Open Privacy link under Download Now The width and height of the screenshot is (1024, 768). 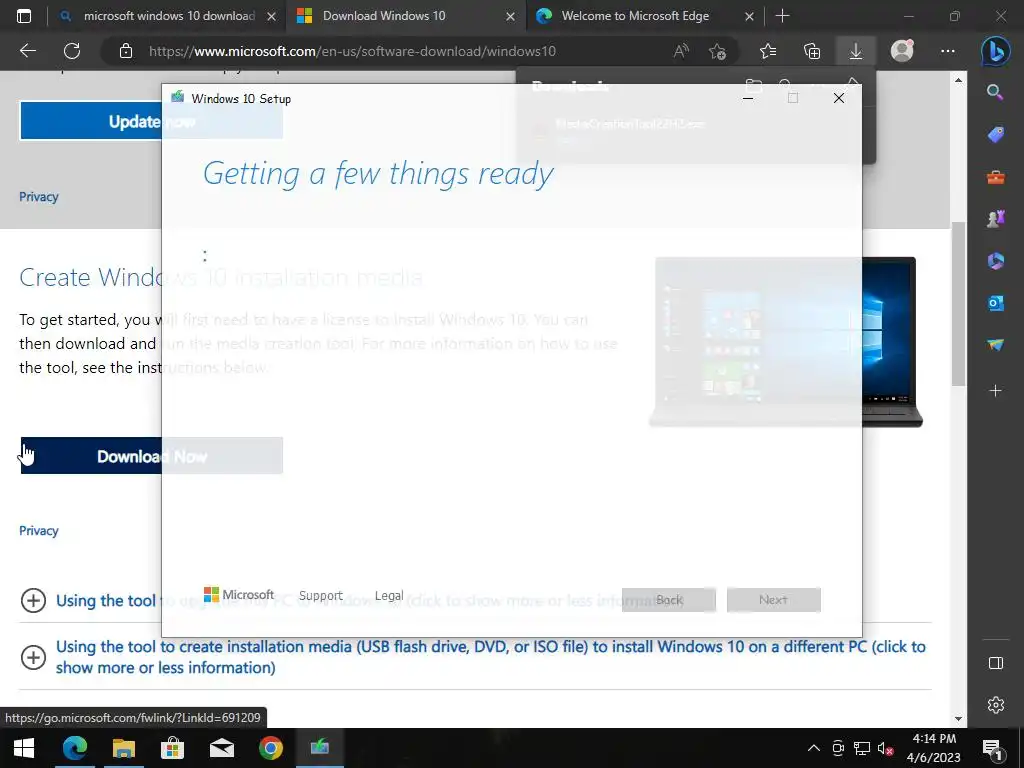pos(39,530)
